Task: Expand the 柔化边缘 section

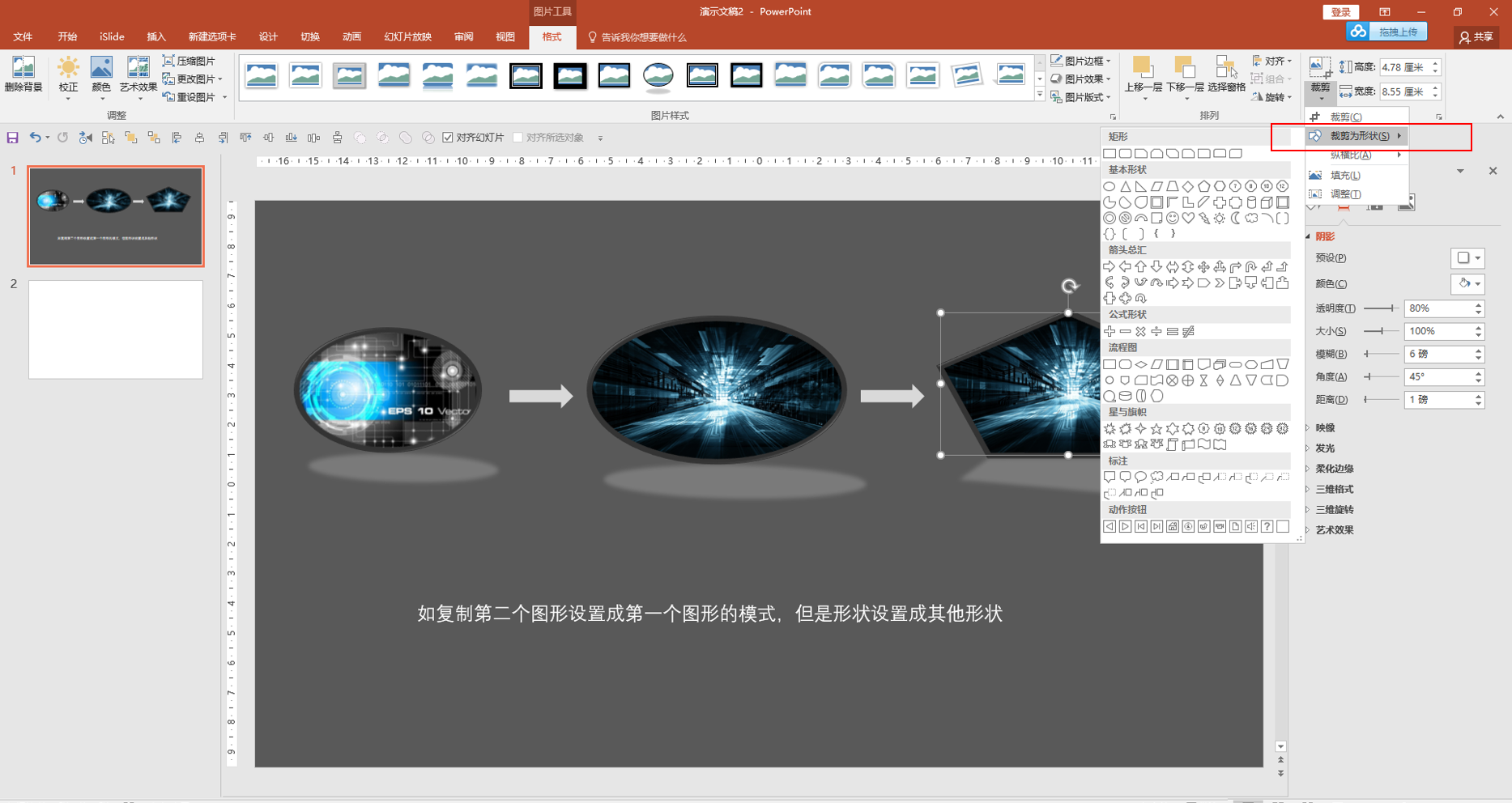Action: [1334, 469]
